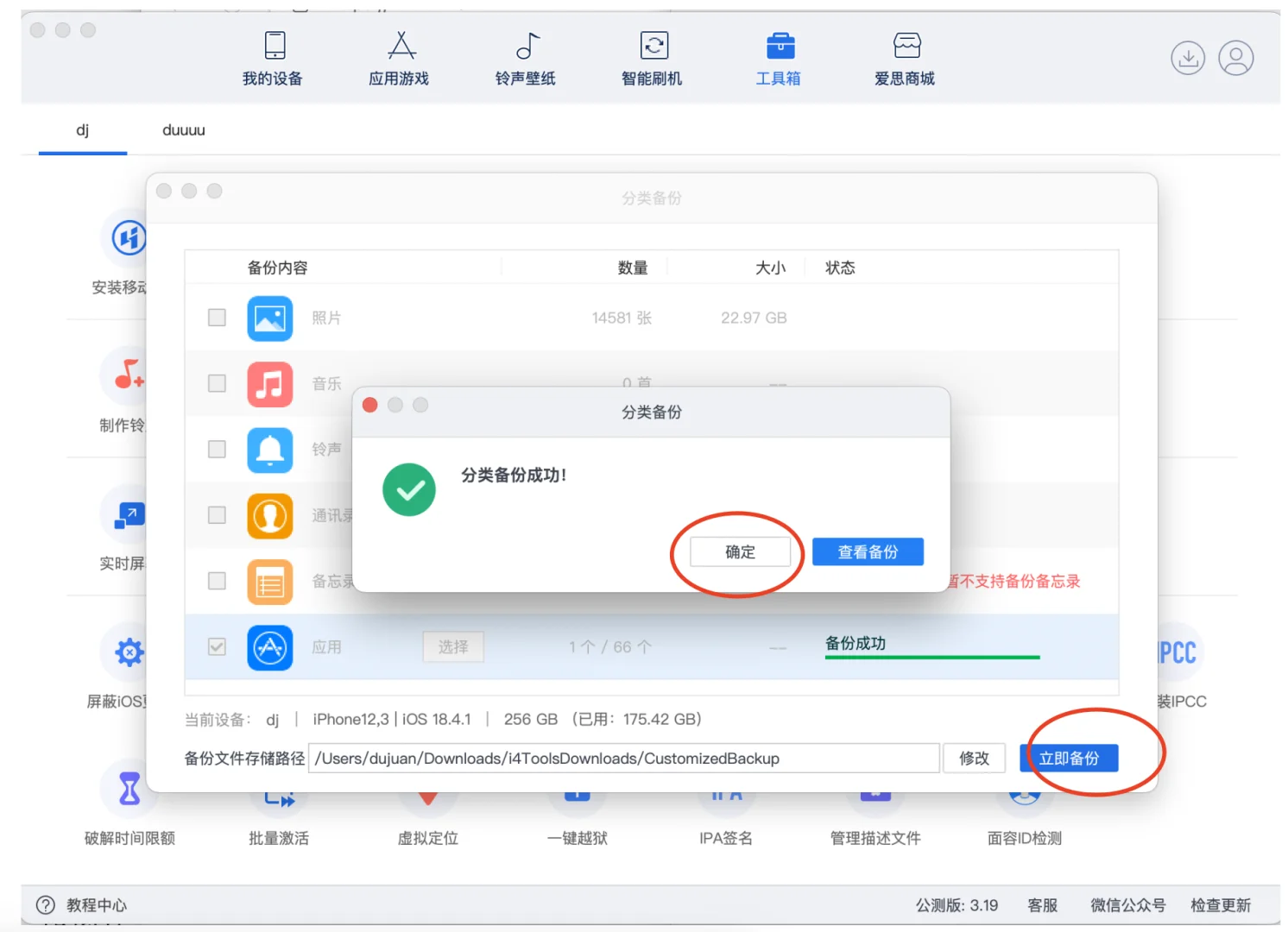Viewport: 1288px width, 932px height.
Task: Open the 爱思商城 store
Action: [904, 58]
